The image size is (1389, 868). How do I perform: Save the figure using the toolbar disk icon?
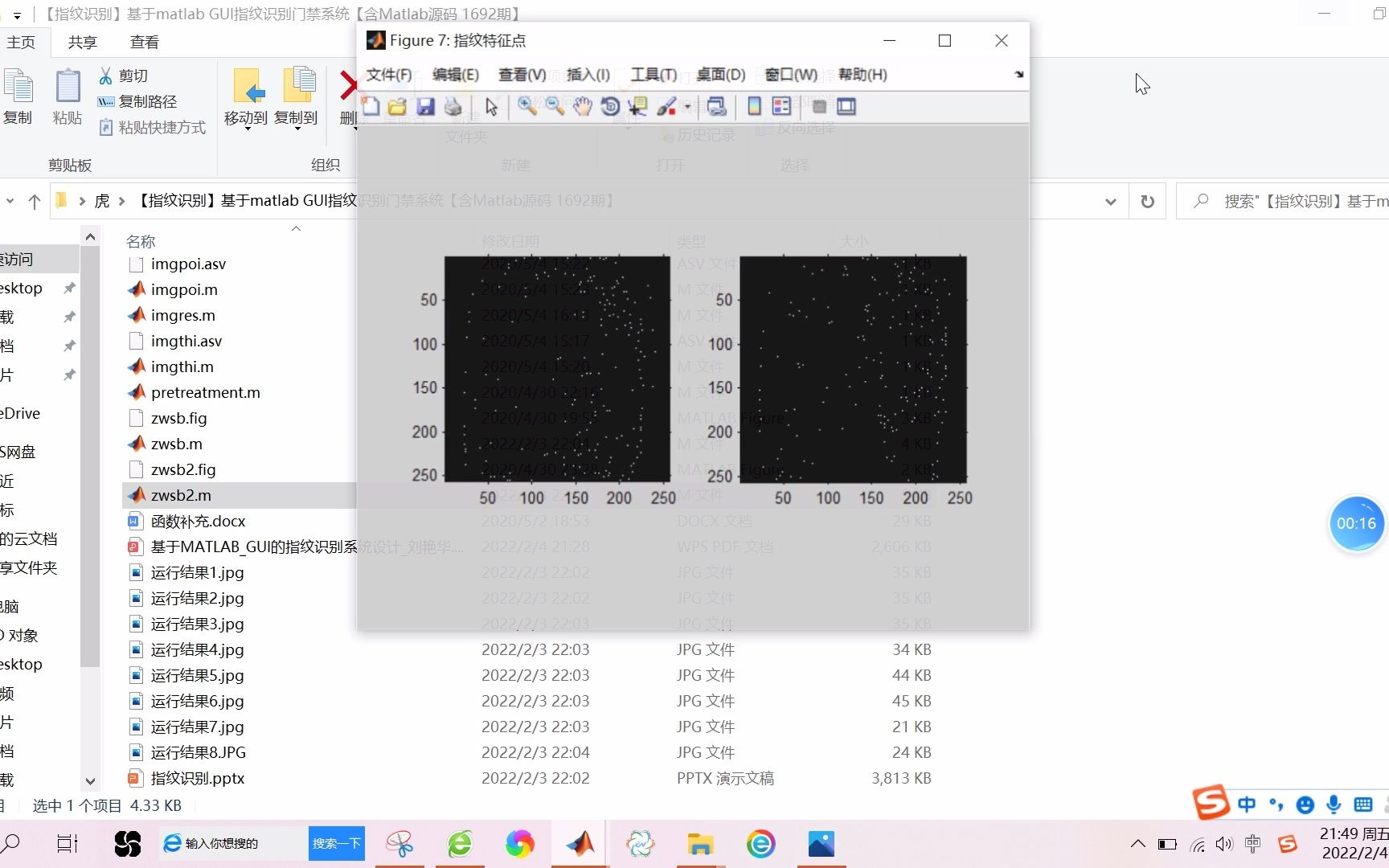coord(425,106)
